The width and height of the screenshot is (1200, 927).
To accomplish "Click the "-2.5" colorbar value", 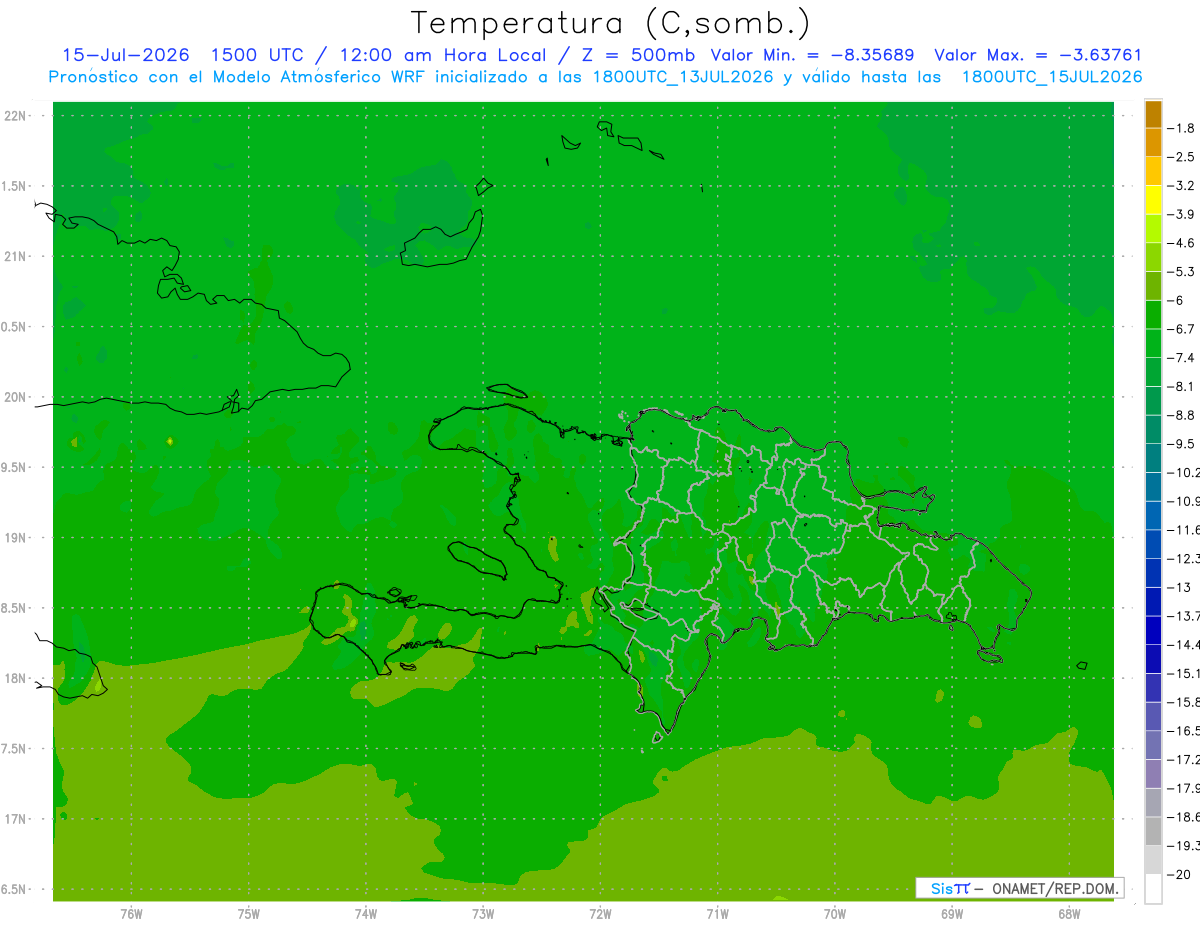I will point(1181,157).
